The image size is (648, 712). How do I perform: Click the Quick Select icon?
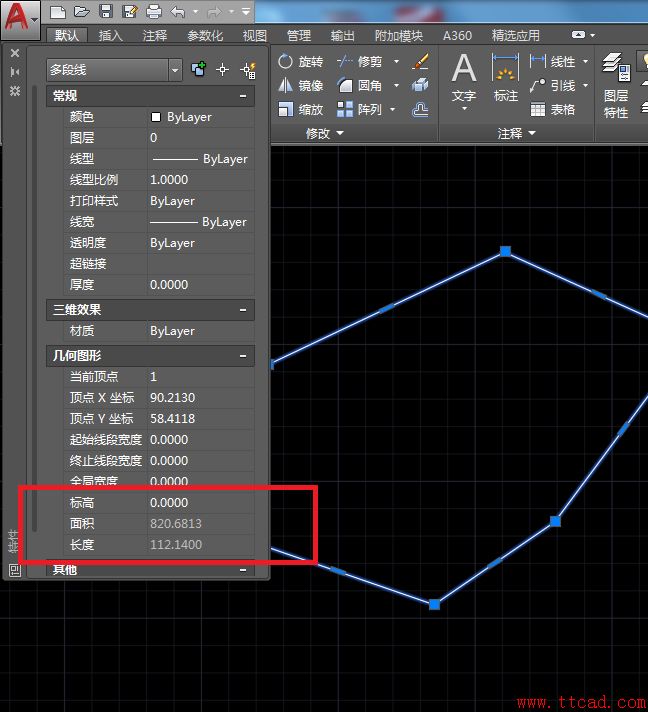point(249,70)
